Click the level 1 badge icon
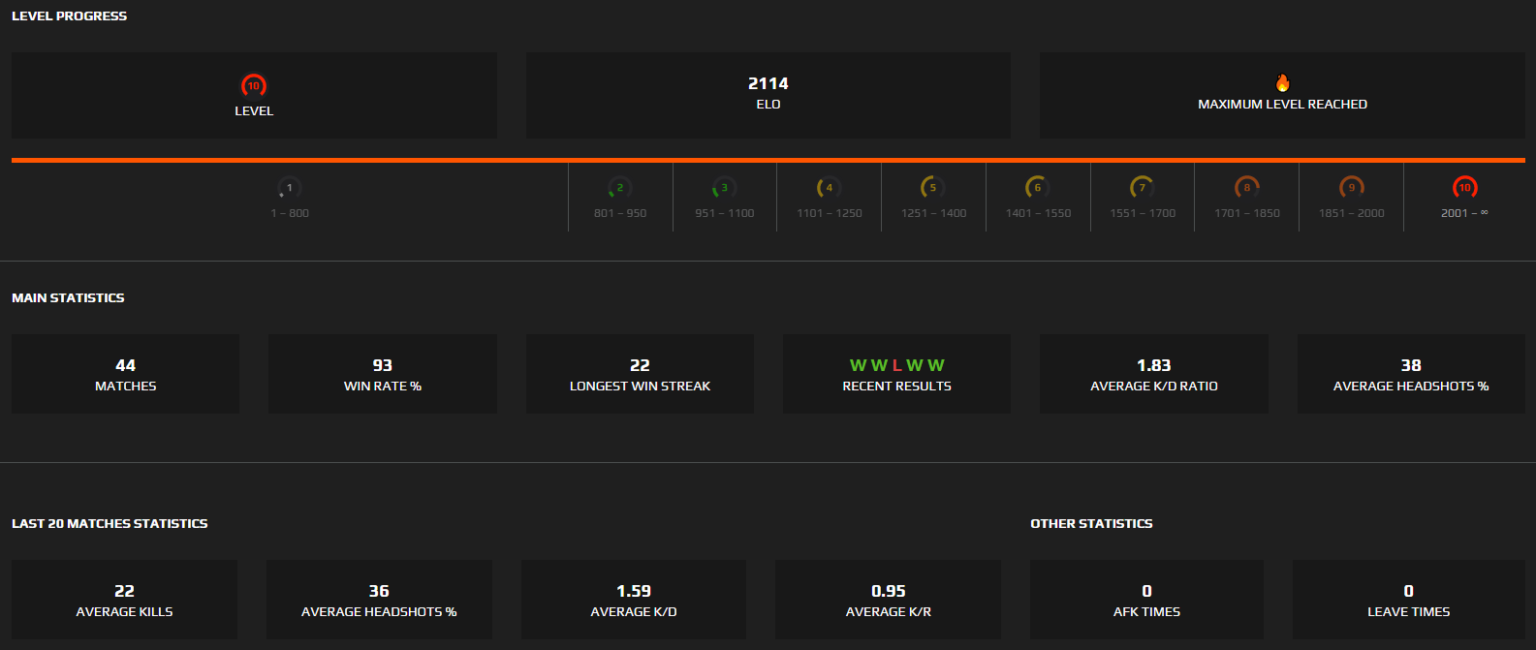Image resolution: width=1536 pixels, height=650 pixels. [x=289, y=186]
